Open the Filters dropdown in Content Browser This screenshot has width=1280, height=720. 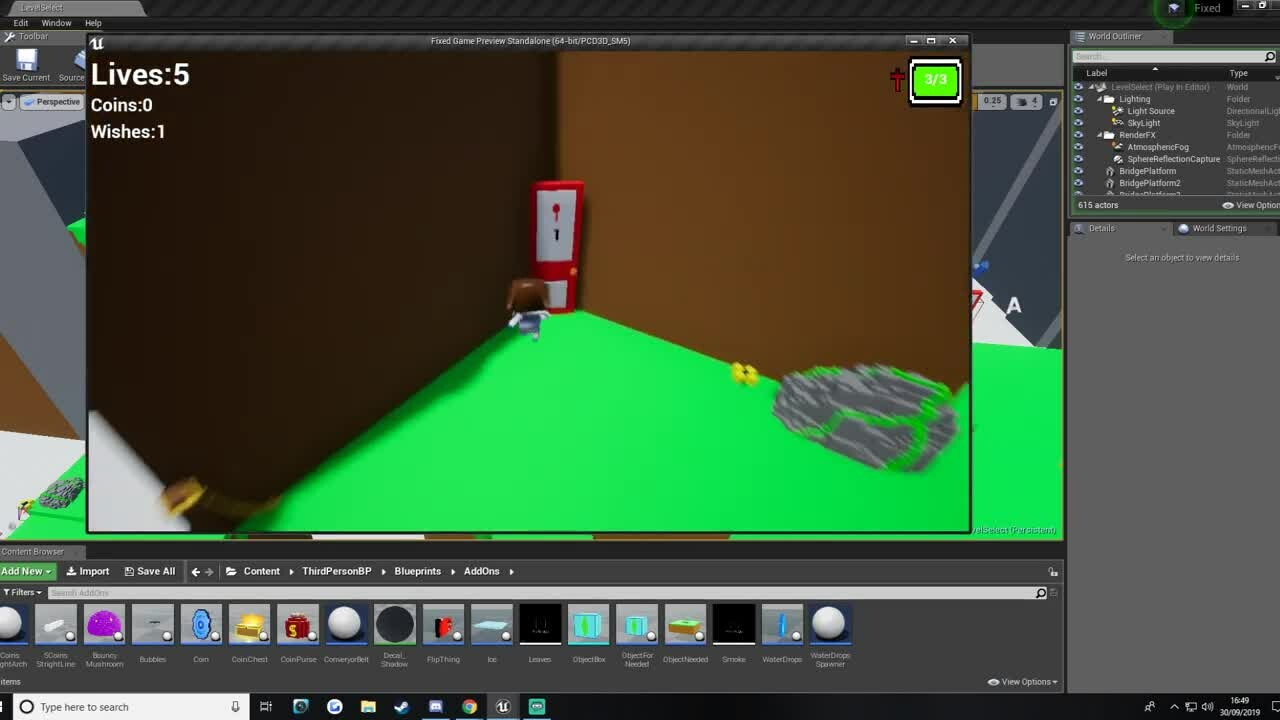click(20, 593)
